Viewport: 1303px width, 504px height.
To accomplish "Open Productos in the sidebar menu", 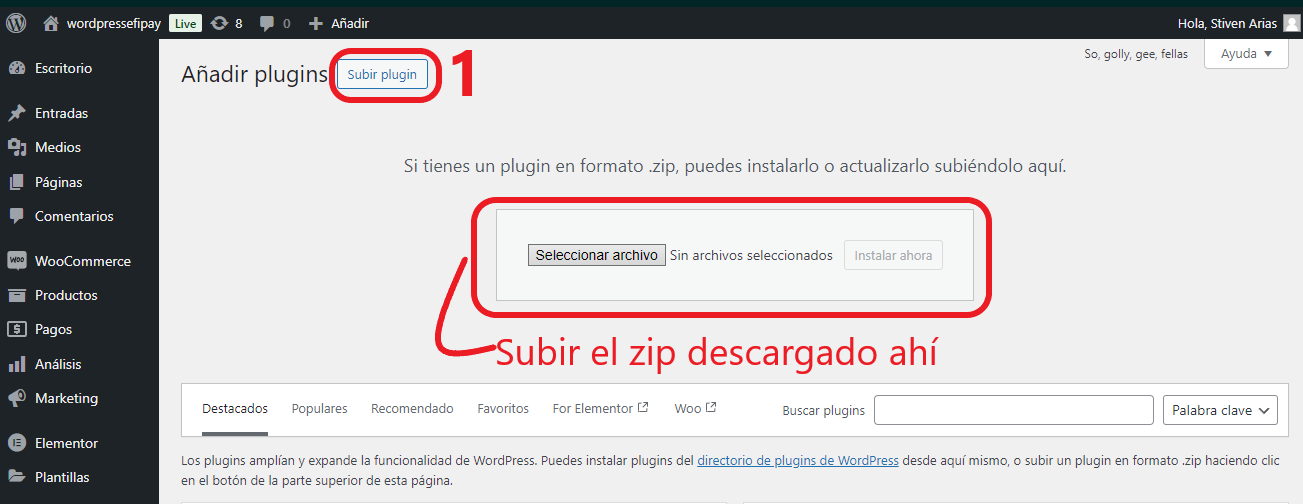I will (66, 295).
